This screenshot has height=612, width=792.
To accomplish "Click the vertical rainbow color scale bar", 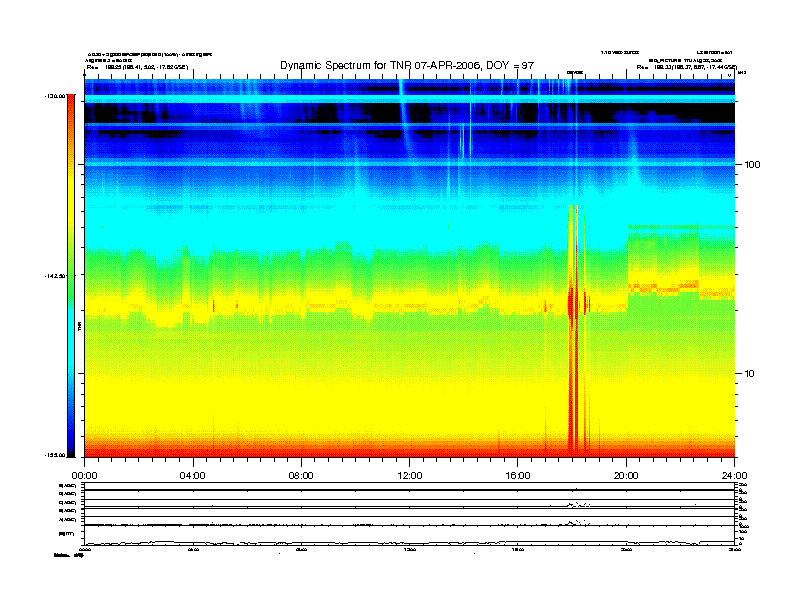I will [x=71, y=276].
